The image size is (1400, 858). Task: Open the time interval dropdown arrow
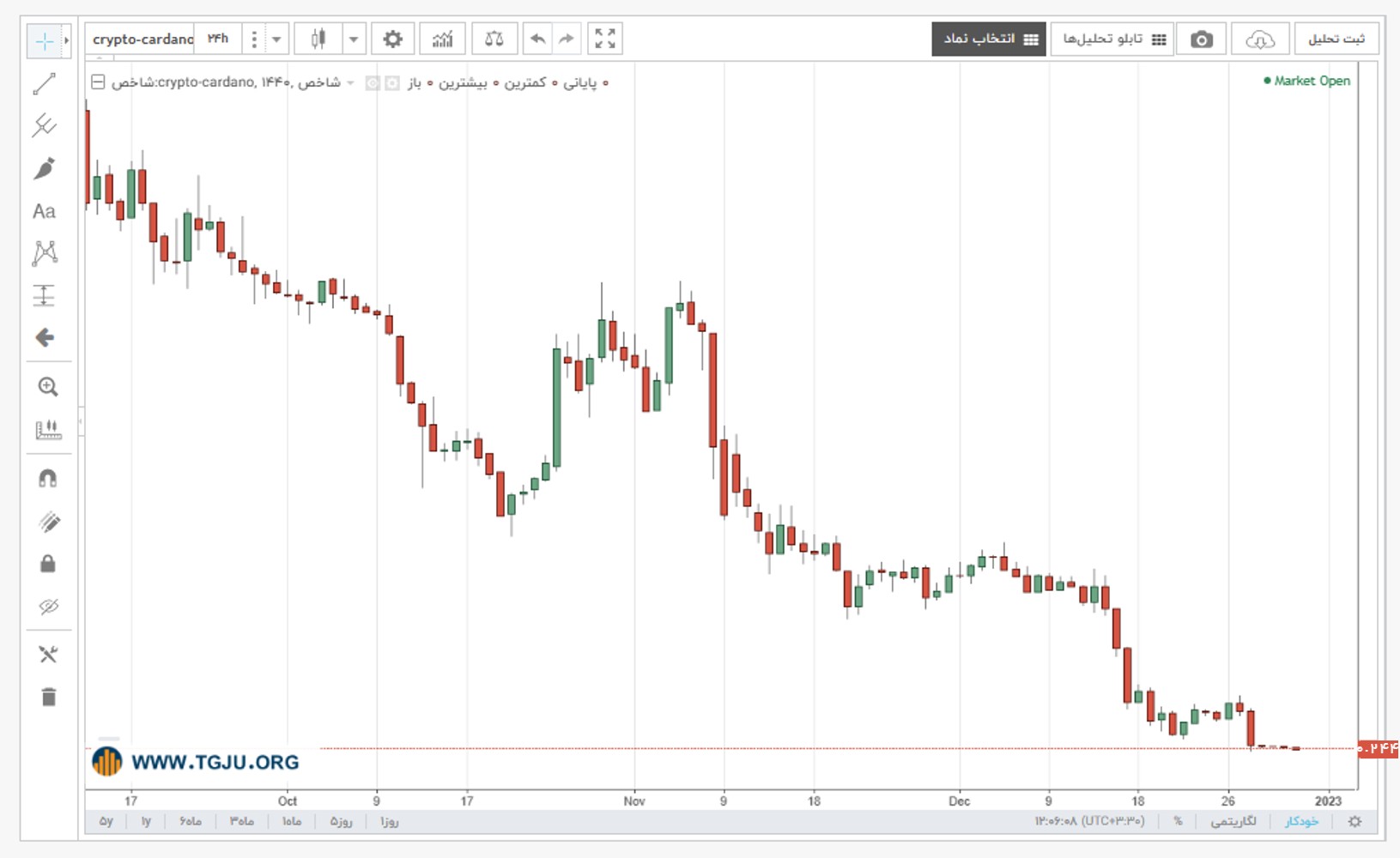(276, 39)
